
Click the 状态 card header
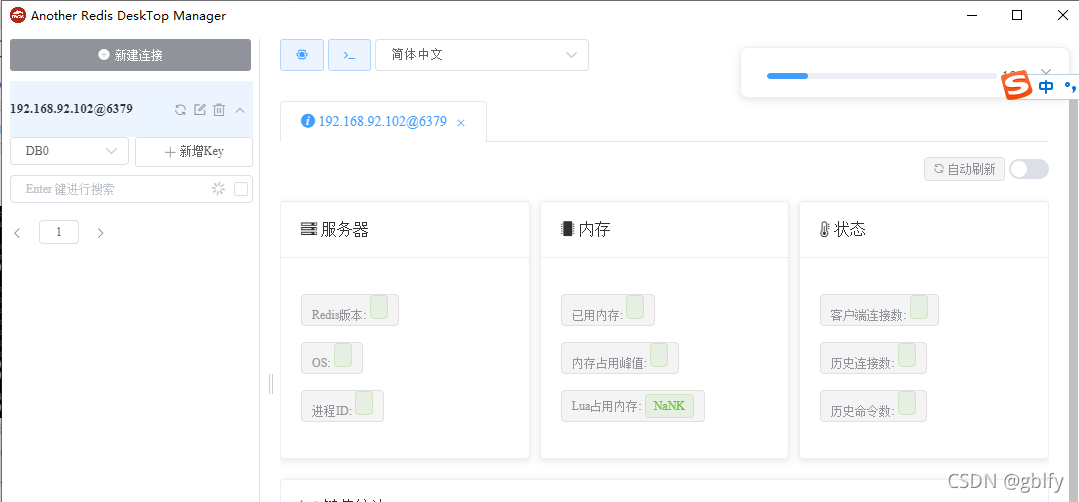[923, 230]
